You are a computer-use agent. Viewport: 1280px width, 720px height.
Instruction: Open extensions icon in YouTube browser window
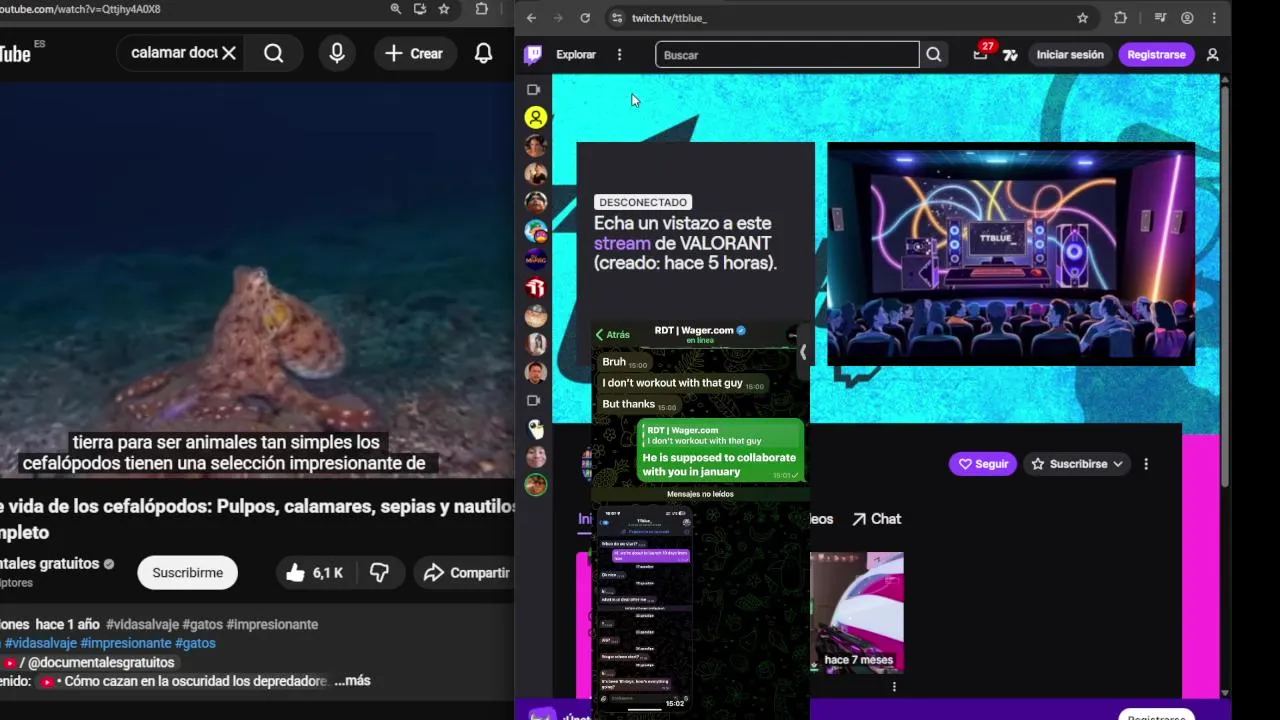tap(482, 9)
